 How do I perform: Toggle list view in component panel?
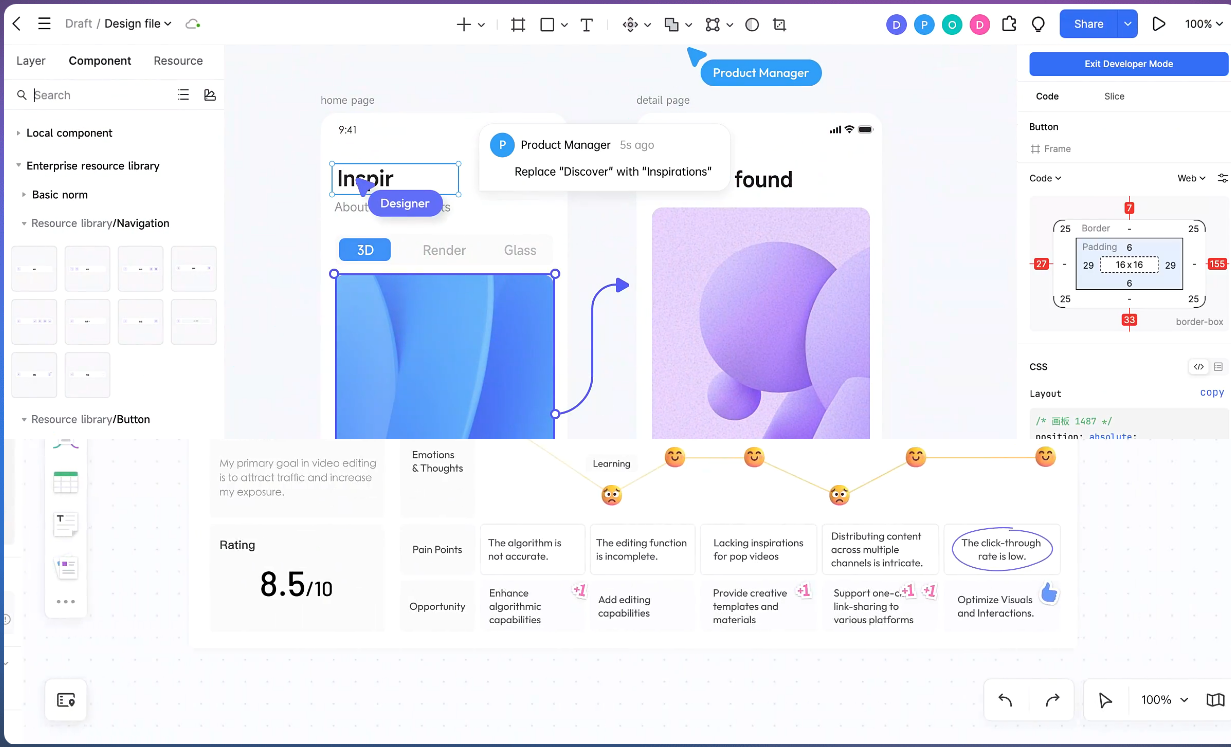click(x=183, y=95)
